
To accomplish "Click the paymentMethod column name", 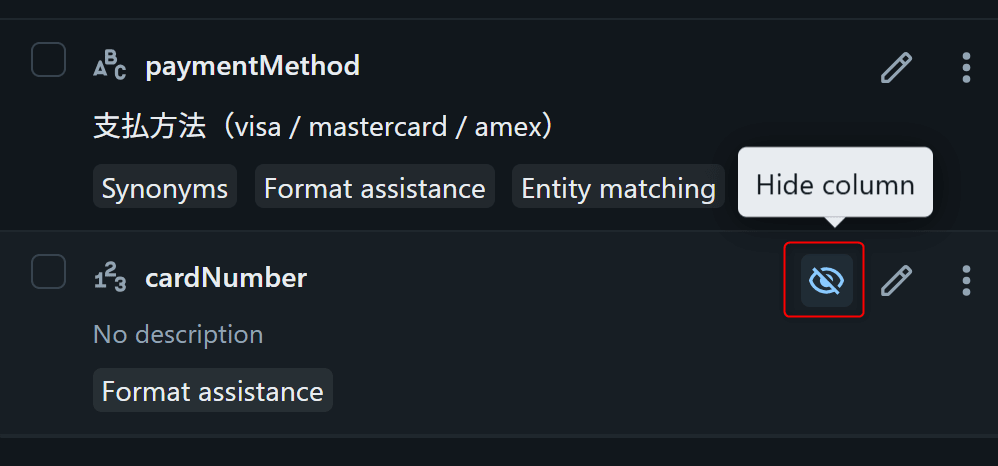I will [252, 67].
